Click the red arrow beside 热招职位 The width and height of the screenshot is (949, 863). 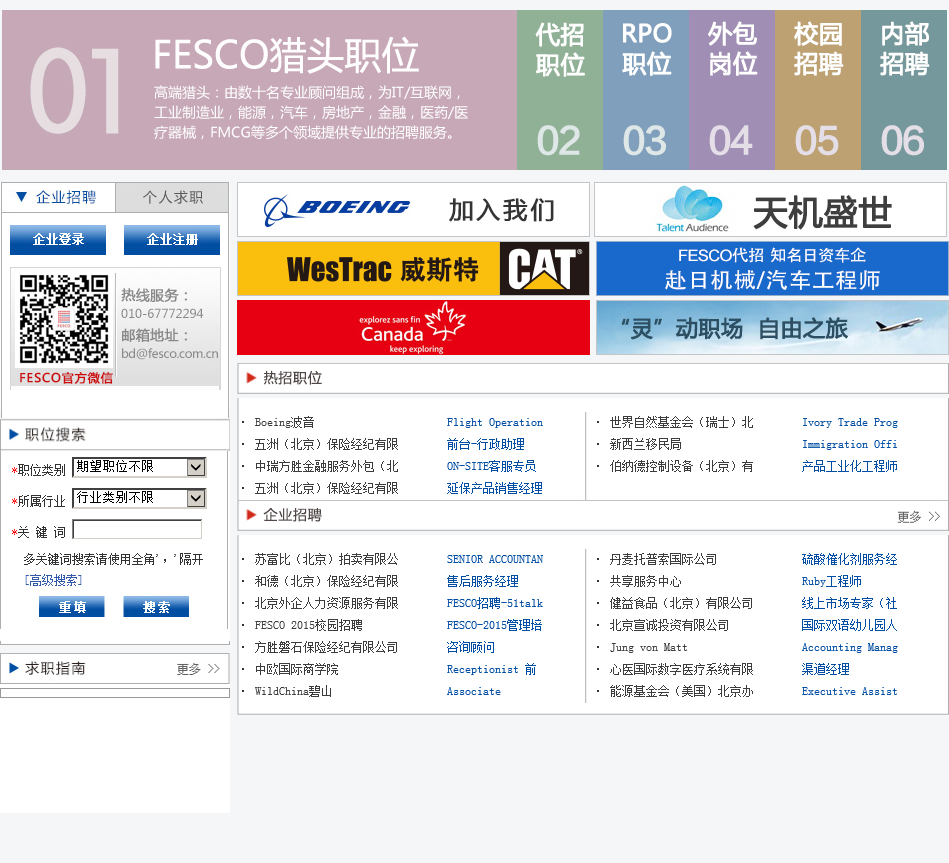(x=251, y=378)
